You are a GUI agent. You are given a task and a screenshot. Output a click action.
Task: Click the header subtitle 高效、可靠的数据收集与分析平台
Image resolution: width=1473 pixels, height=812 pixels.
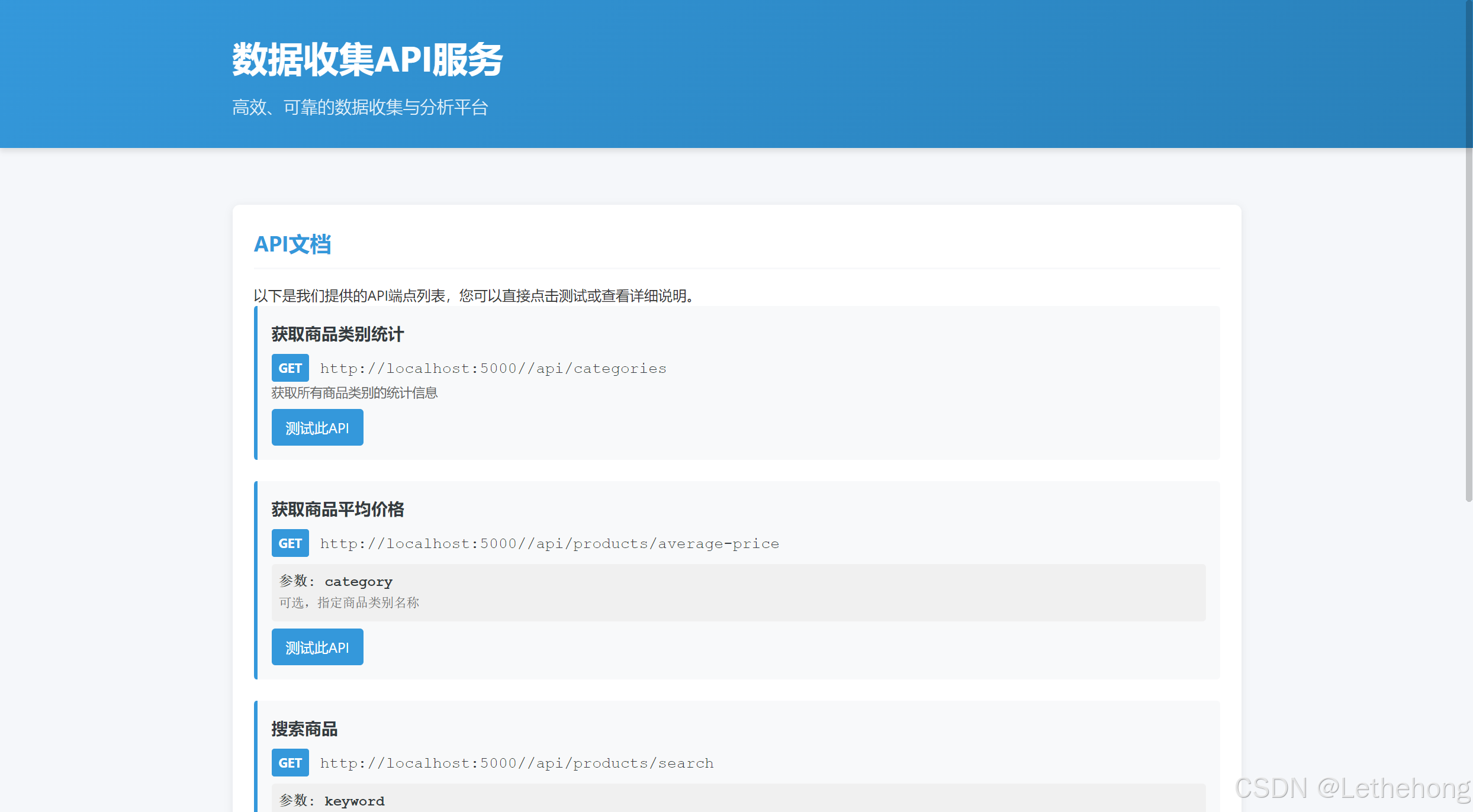coord(360,108)
